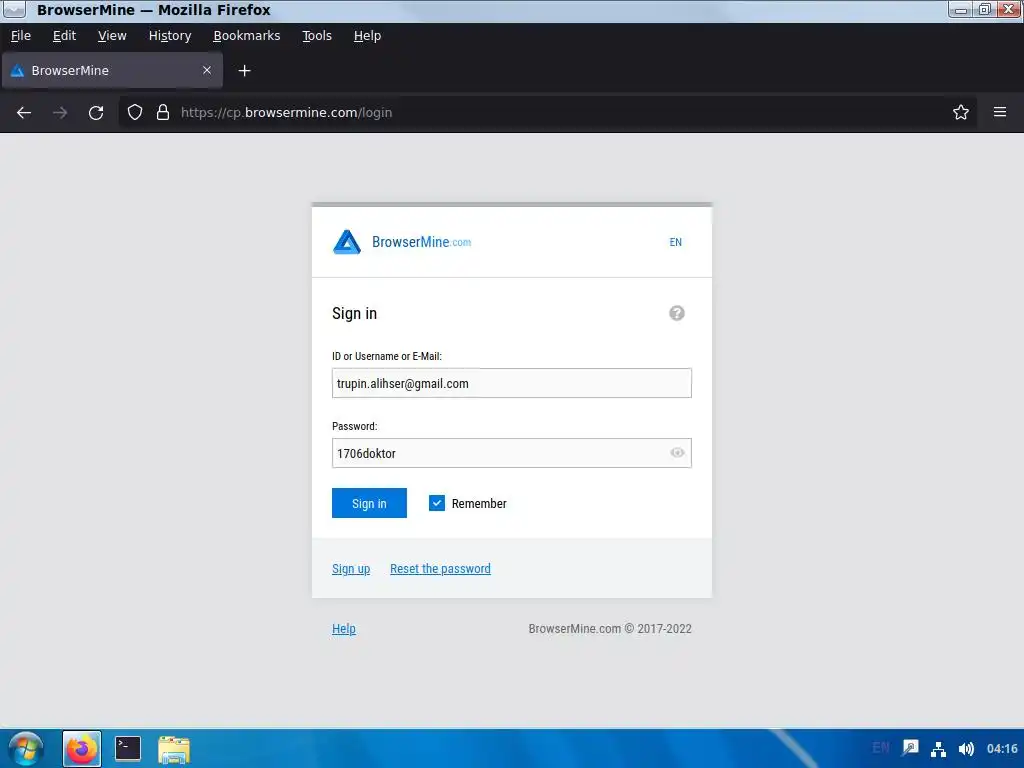Open the Help link below the form
The image size is (1024, 768).
pyautogui.click(x=344, y=629)
